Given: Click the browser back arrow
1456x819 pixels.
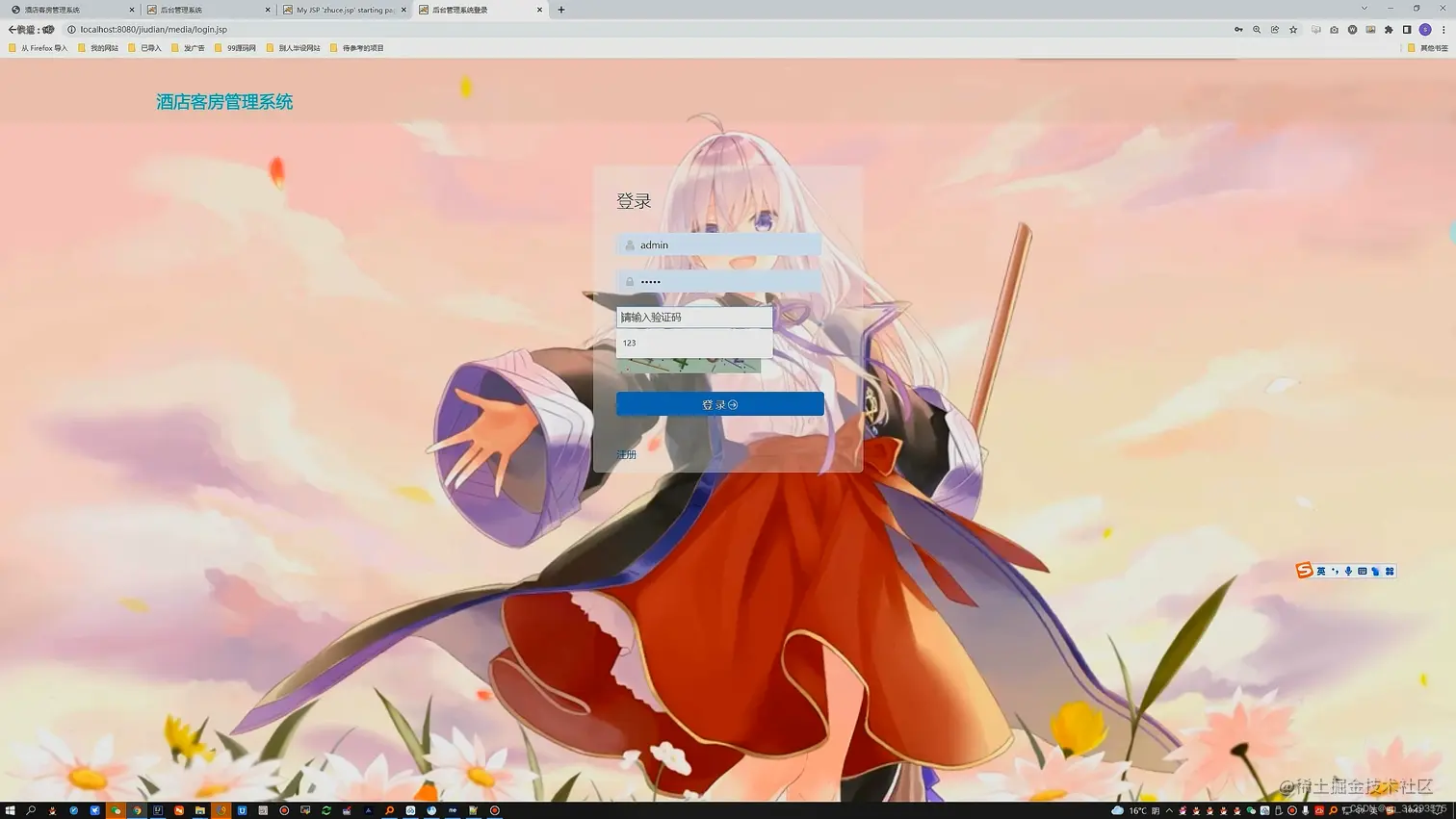Looking at the screenshot, I should tap(12, 30).
